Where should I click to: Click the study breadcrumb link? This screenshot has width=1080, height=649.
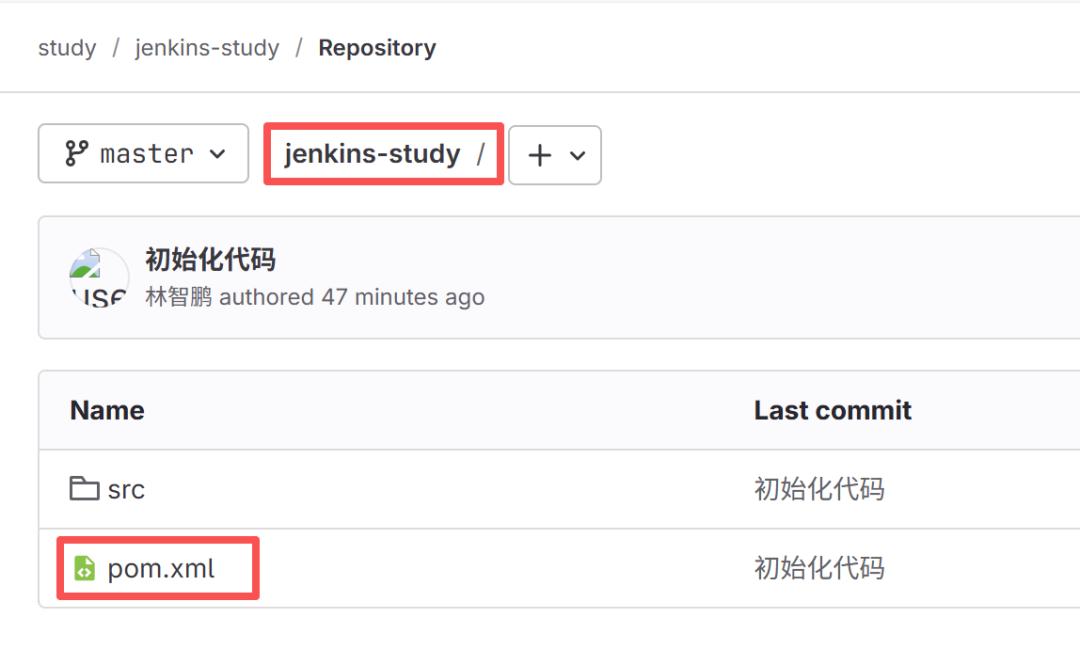[66, 47]
